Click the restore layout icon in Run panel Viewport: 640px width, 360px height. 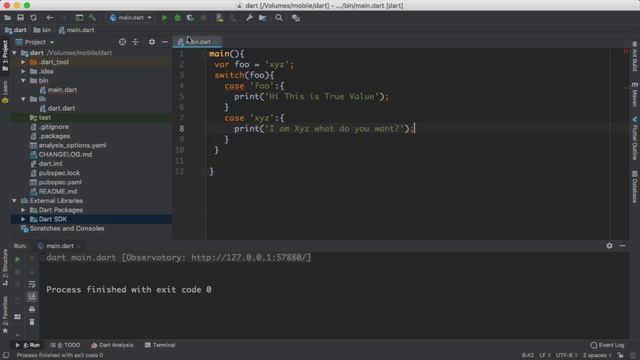tap(18, 317)
